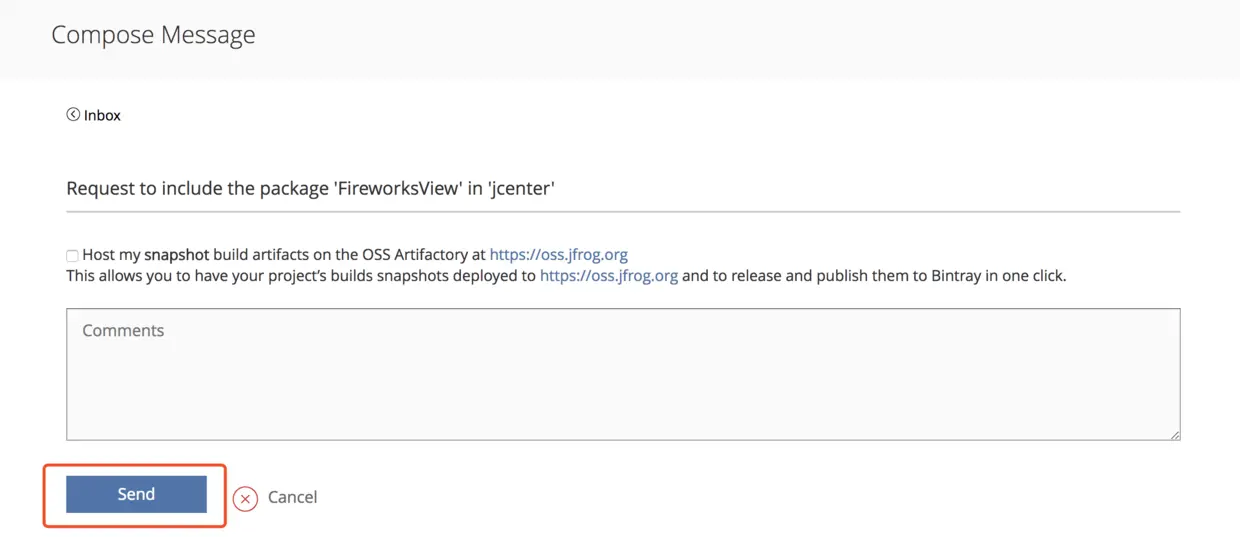Click the 'jcenter' word in subject
Image resolution: width=1240 pixels, height=537 pixels.
point(520,188)
